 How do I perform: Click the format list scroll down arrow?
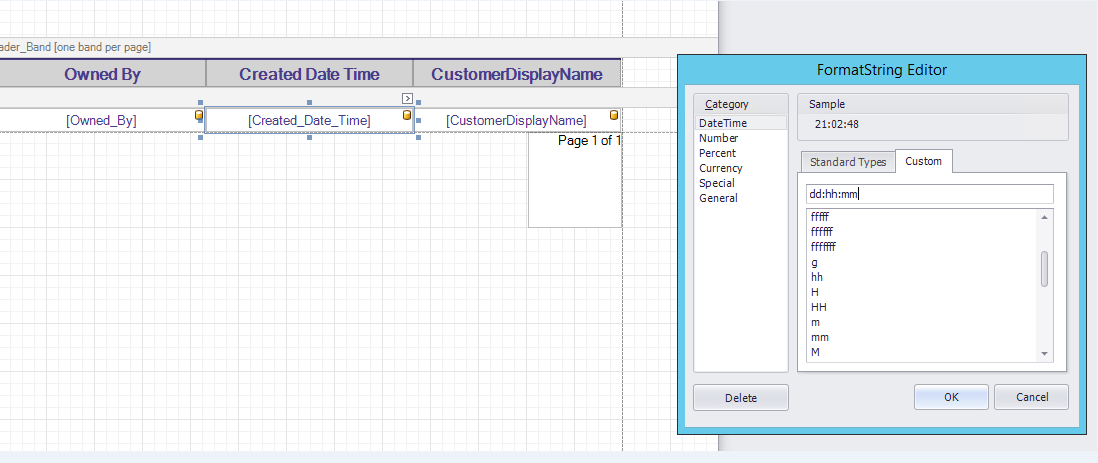1045,353
